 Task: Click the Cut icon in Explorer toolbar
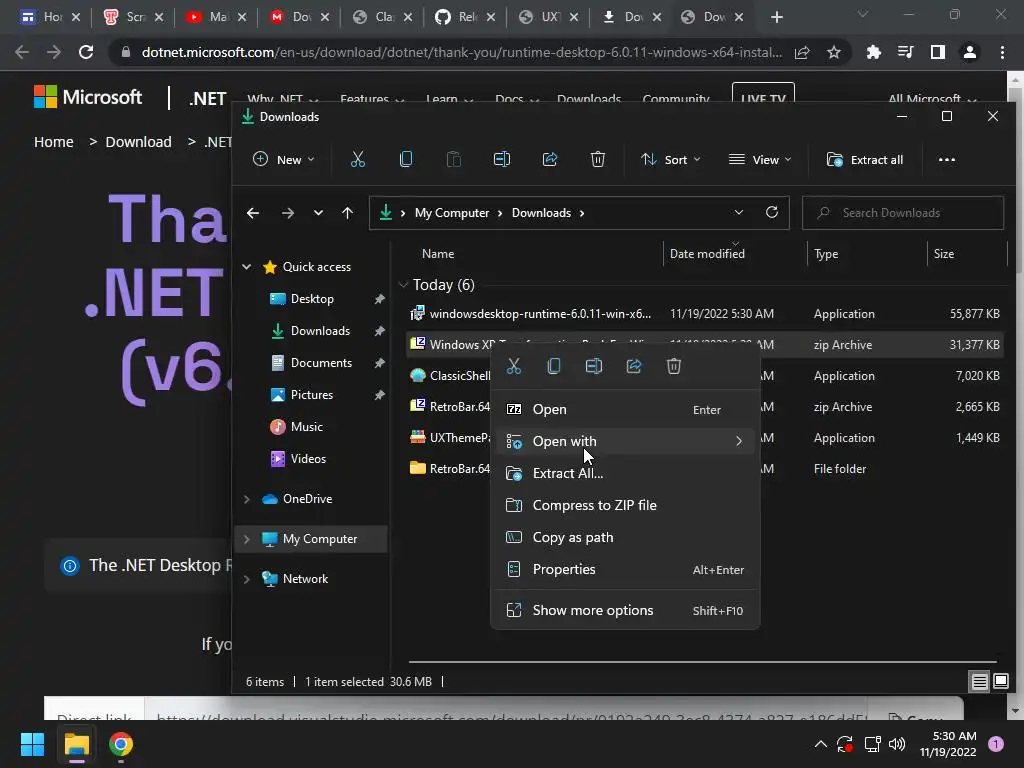(x=357, y=159)
